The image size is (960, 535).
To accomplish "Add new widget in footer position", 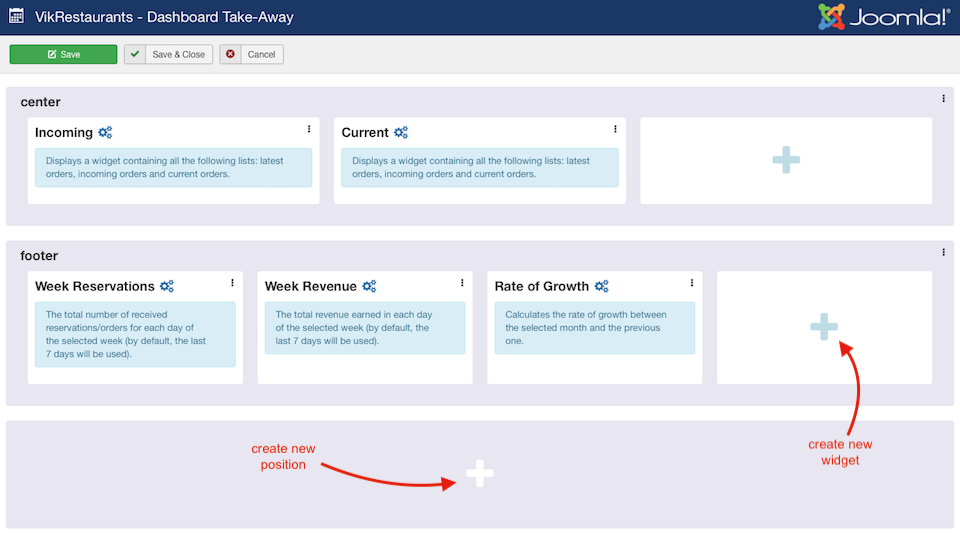I will tap(824, 326).
